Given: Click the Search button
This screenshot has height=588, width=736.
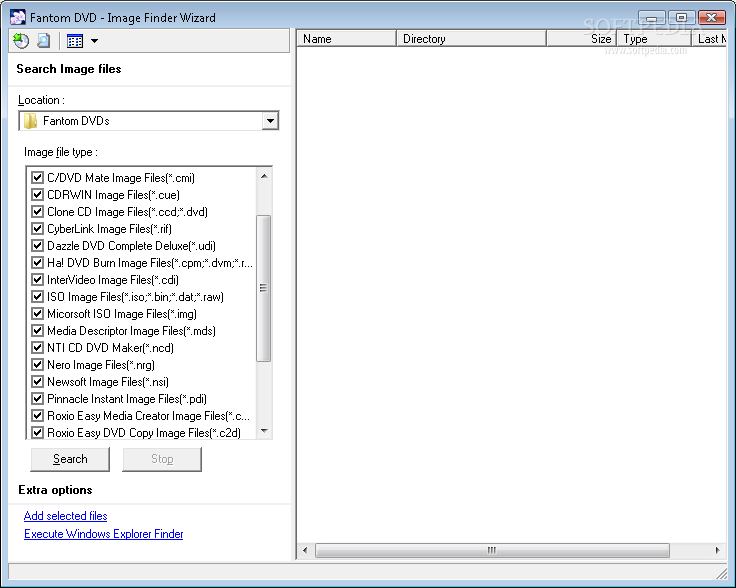Looking at the screenshot, I should pyautogui.click(x=70, y=459).
